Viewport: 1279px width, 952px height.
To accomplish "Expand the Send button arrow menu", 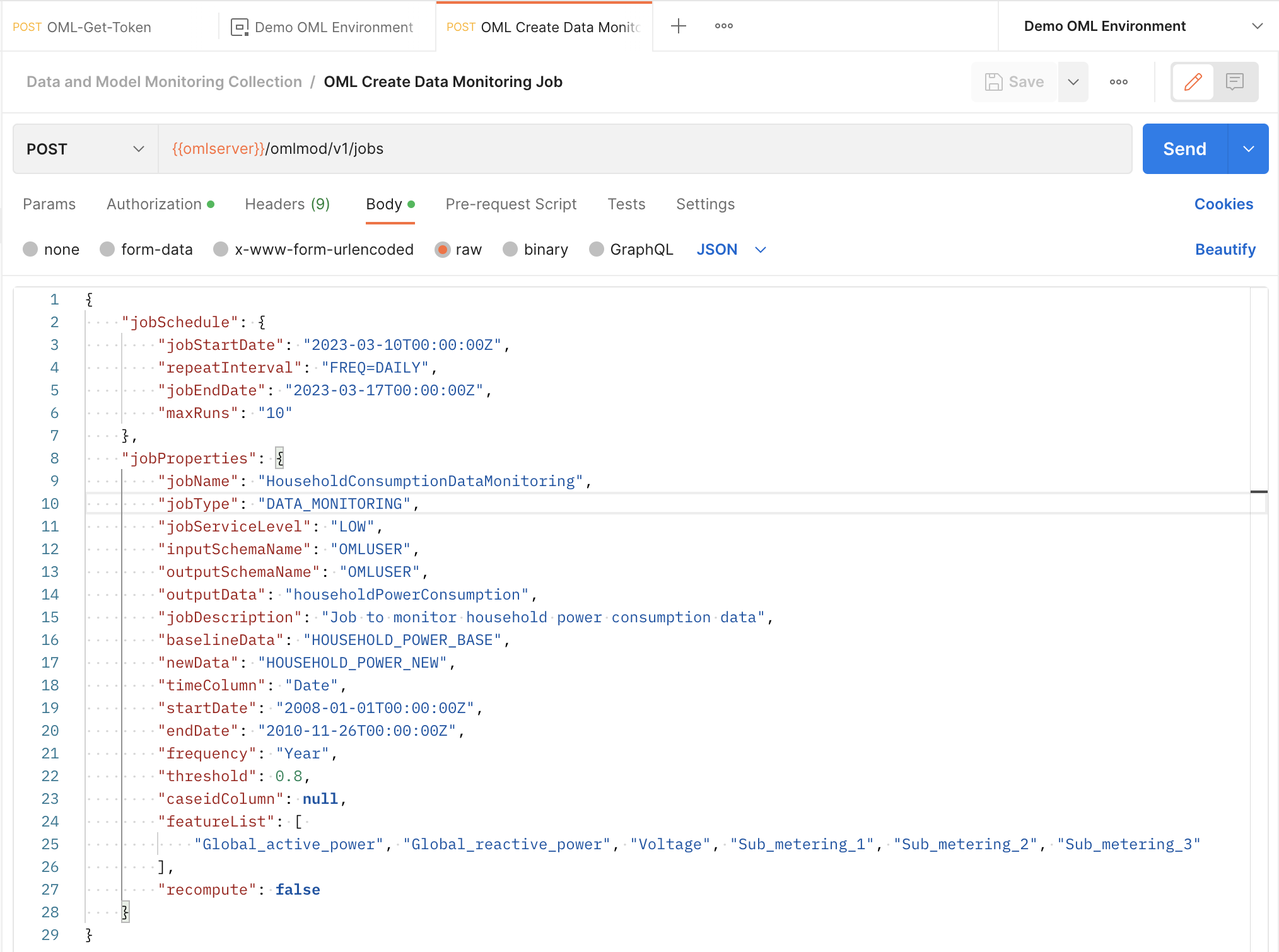I will point(1248,149).
